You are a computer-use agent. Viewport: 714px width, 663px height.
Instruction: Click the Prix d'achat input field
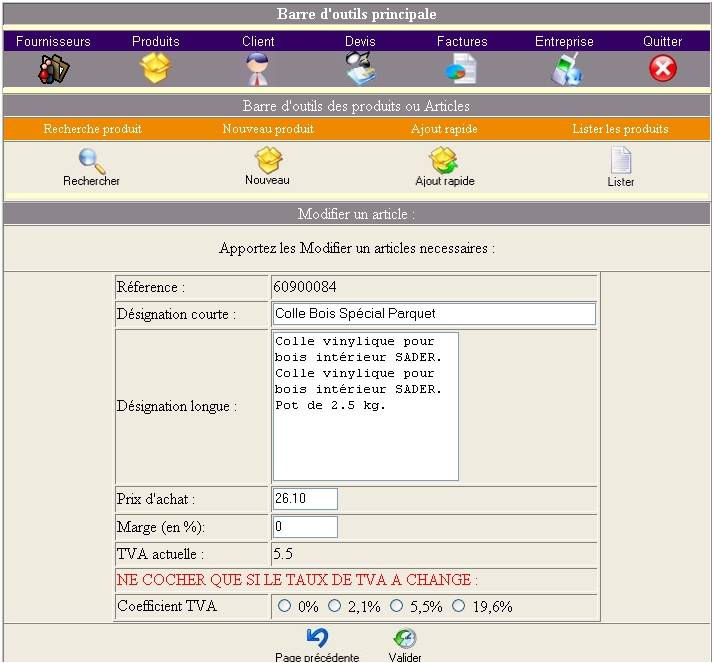(x=305, y=499)
